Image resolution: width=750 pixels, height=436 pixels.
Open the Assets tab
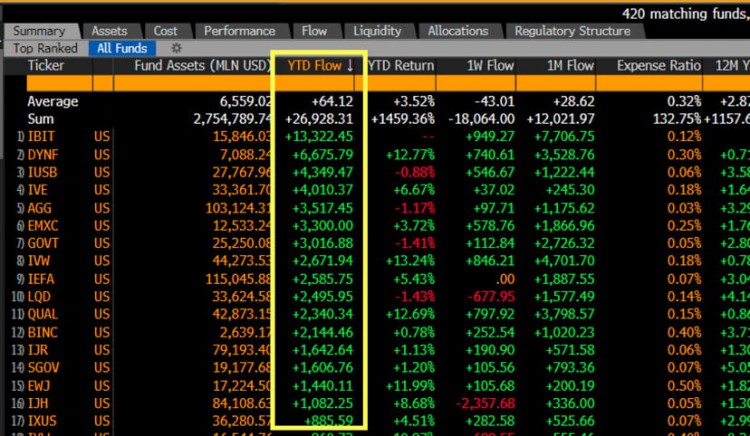(110, 31)
